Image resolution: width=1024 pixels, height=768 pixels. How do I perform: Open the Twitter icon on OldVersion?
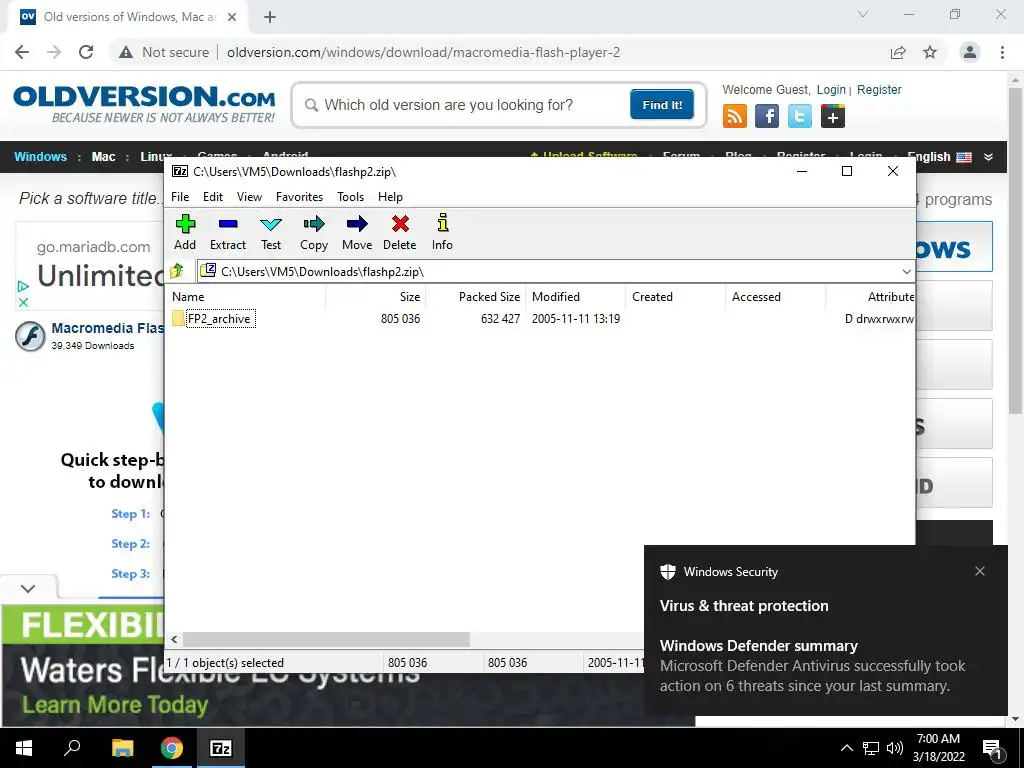tap(800, 116)
